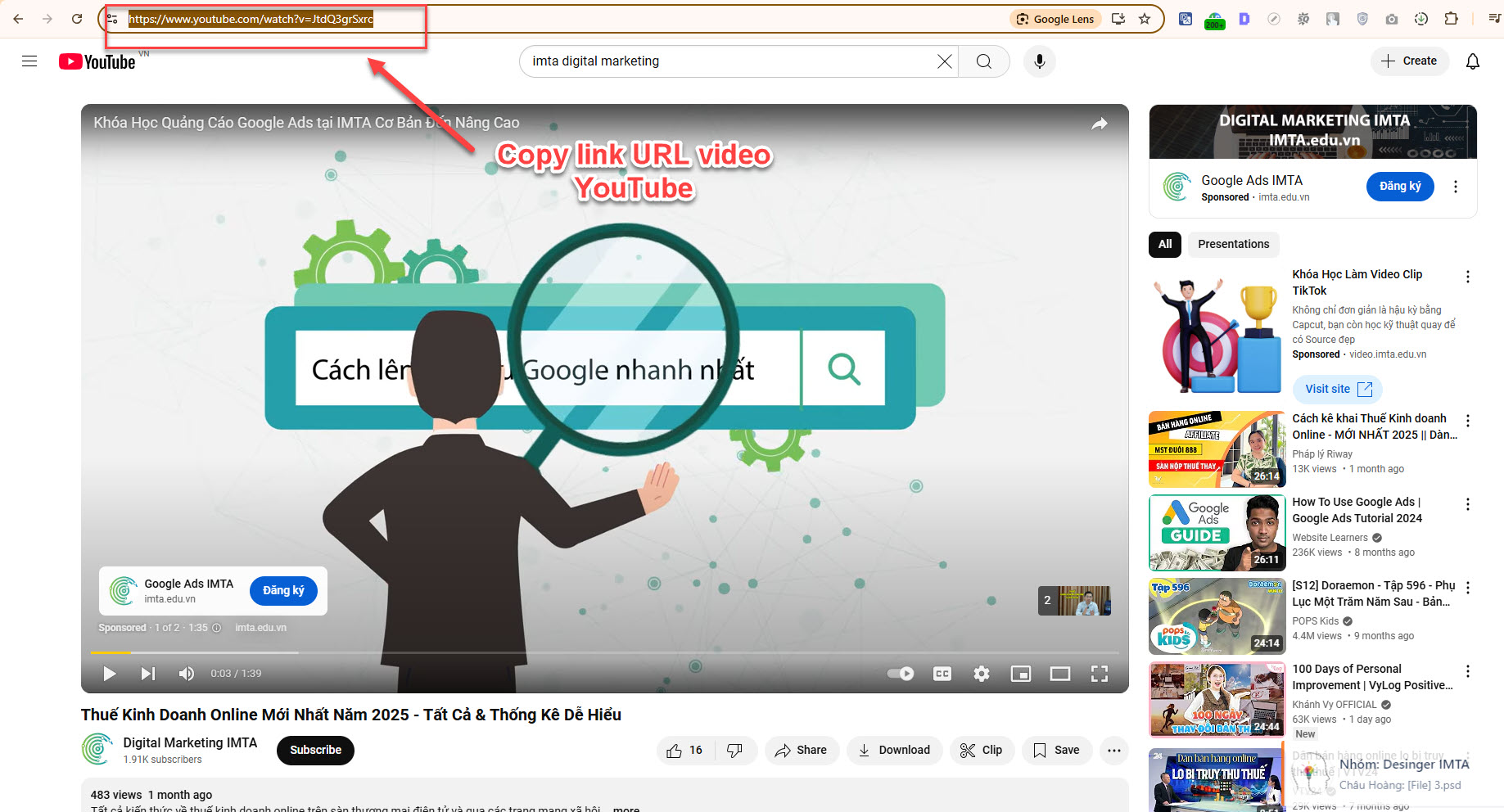This screenshot has height=812, width=1504.
Task: Open the ad info icon beside 1:35
Action: [x=217, y=628]
